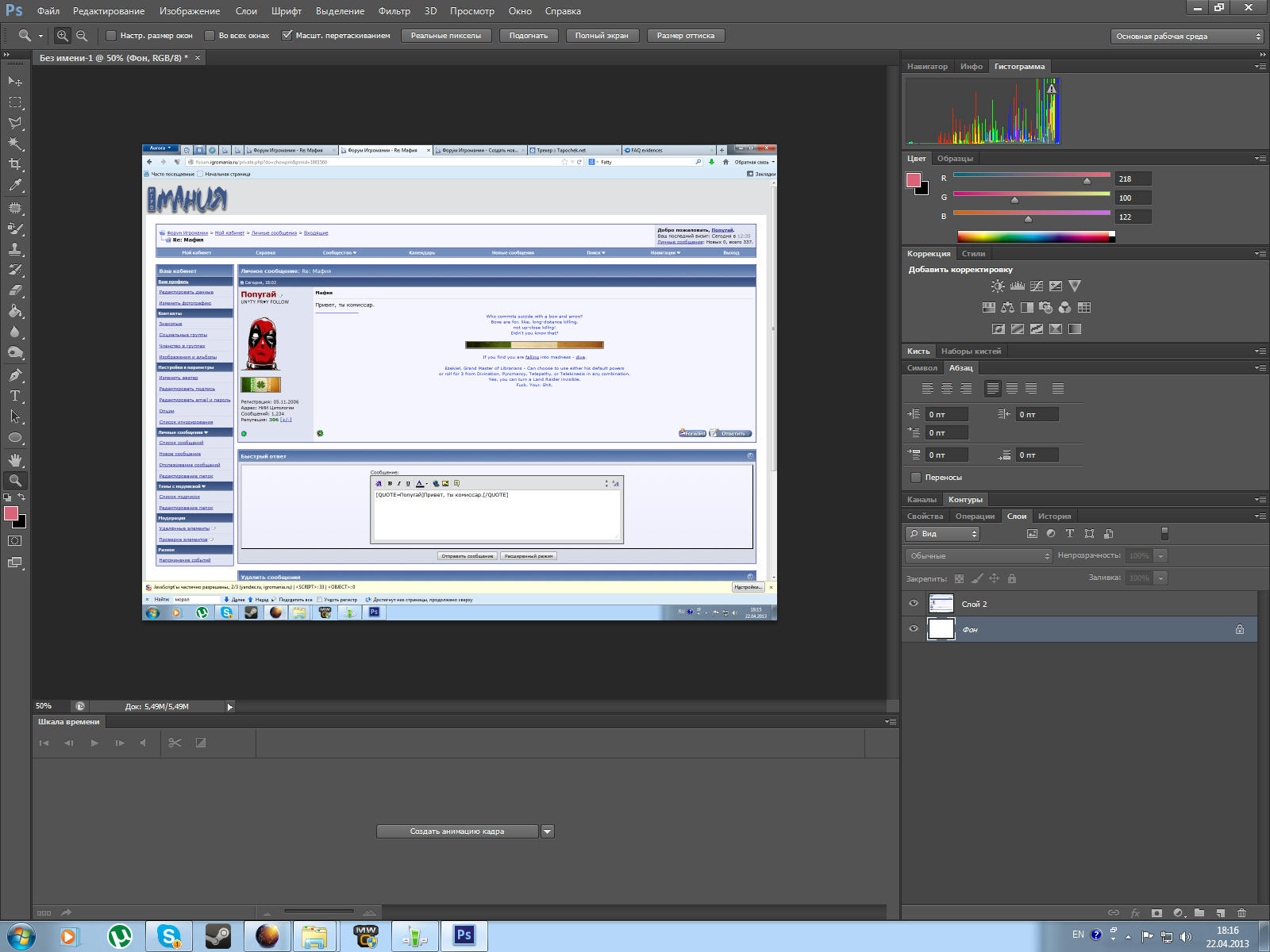The width and height of the screenshot is (1270, 952).
Task: Click the 'Подогнать' button
Action: (x=529, y=36)
